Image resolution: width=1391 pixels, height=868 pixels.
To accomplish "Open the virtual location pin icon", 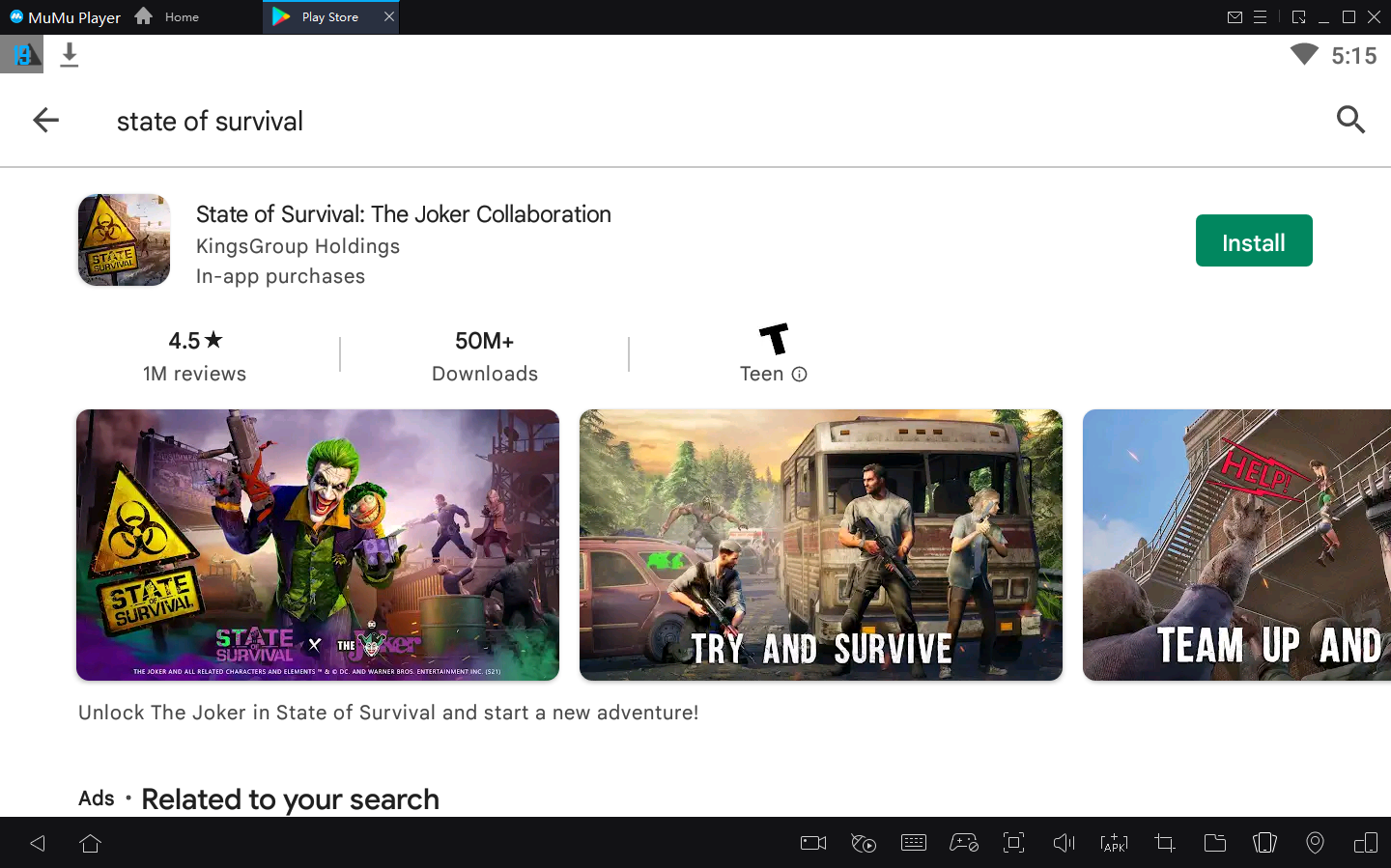I will point(1315,843).
